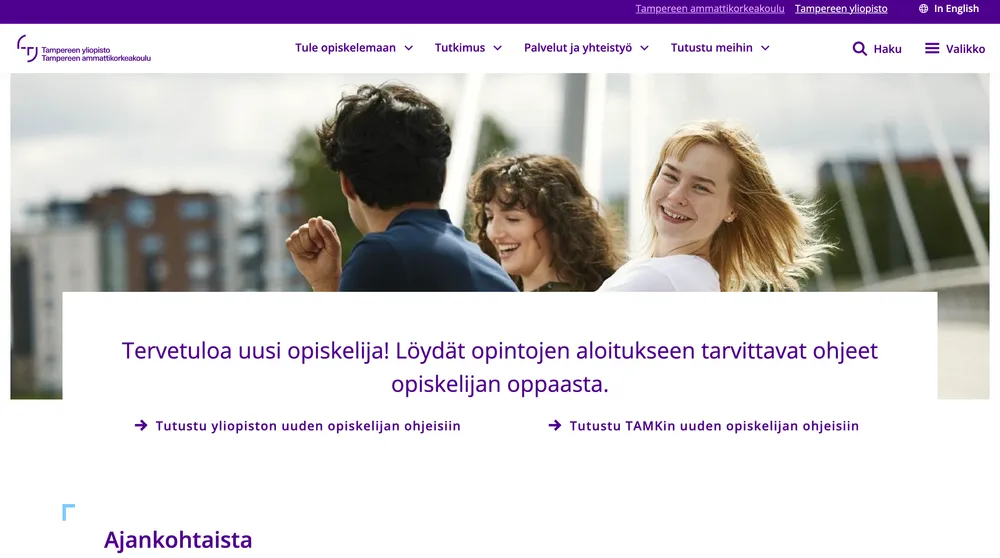Open Palvelut ja yhteistyö menu

tap(578, 48)
